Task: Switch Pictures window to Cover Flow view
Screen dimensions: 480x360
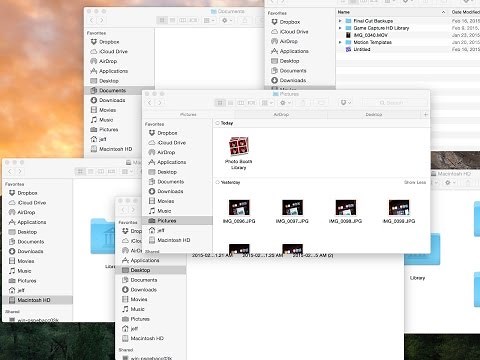Action: pyautogui.click(x=251, y=103)
